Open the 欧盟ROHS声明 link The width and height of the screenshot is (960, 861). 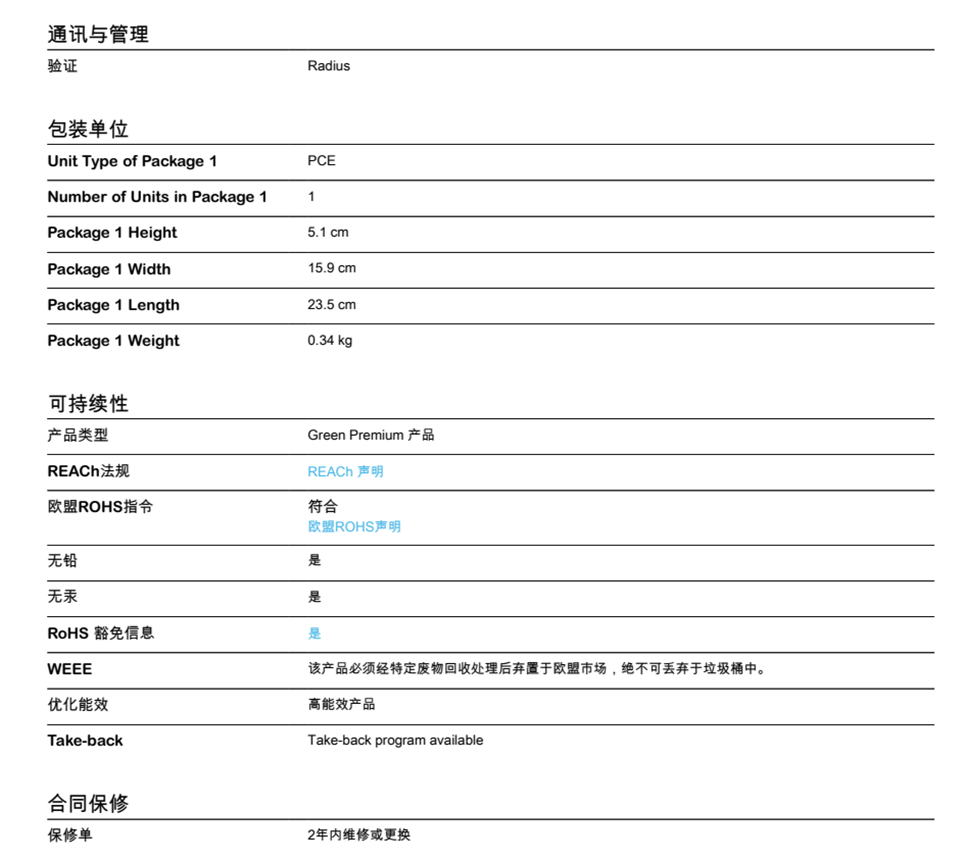point(354,526)
